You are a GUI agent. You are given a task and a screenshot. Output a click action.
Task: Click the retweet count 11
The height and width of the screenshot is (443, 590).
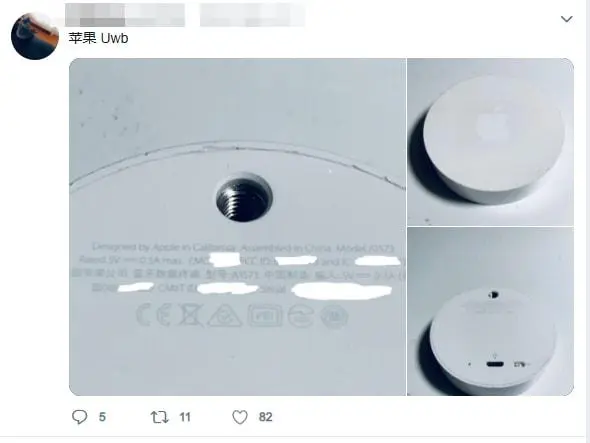185,417
